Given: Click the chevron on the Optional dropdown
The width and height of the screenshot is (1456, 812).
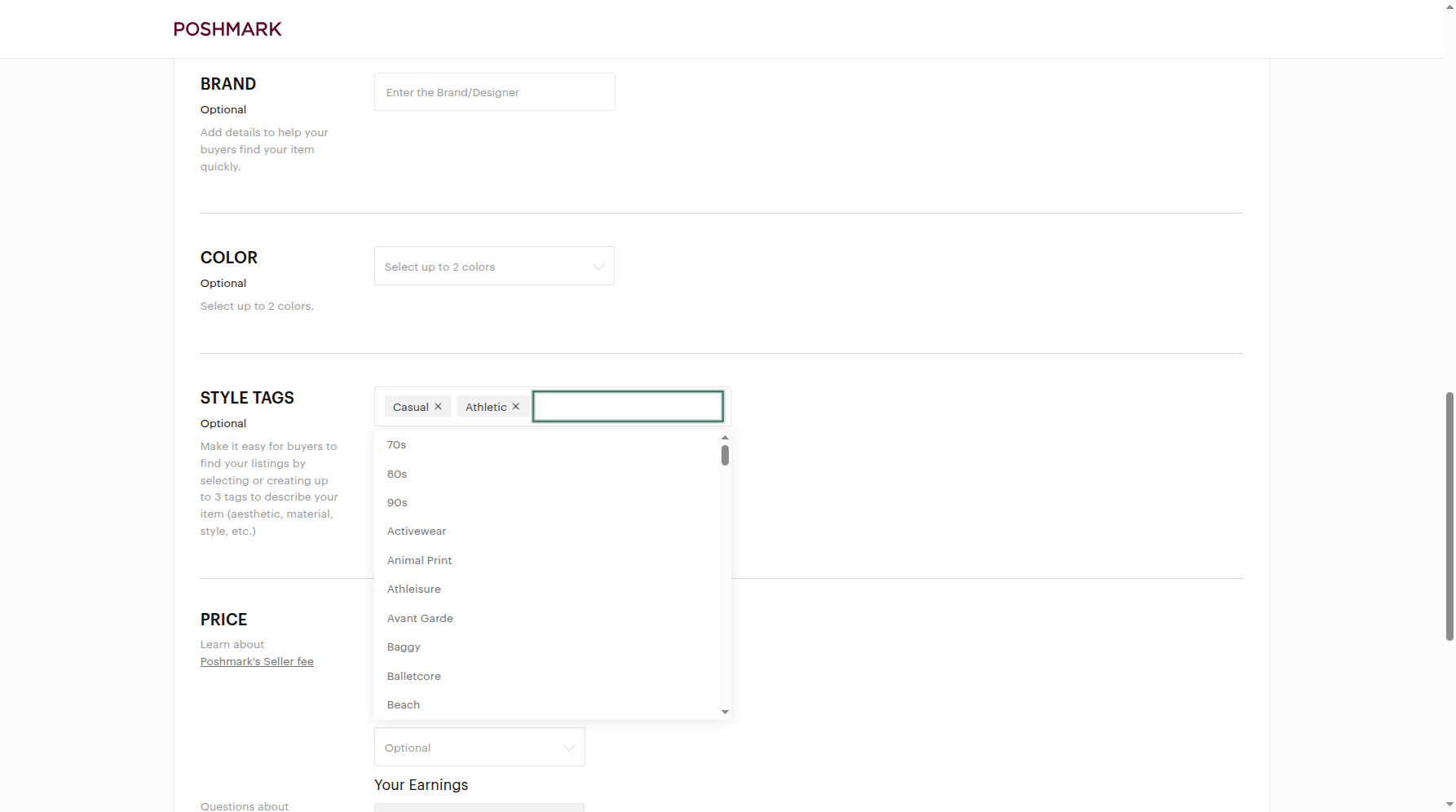Looking at the screenshot, I should (569, 748).
